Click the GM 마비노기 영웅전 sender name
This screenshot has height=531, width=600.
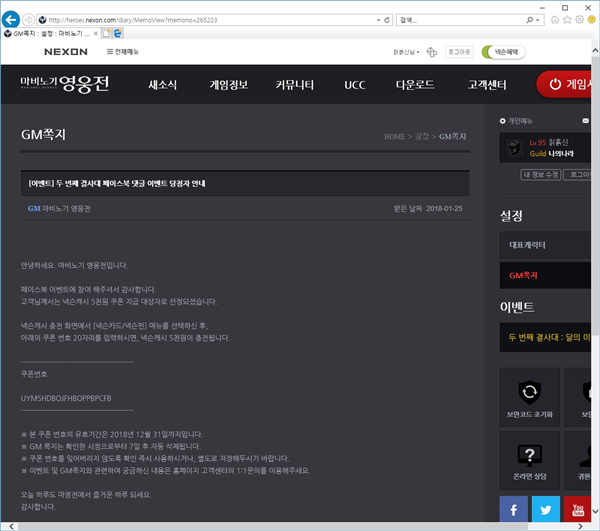[x=59, y=208]
